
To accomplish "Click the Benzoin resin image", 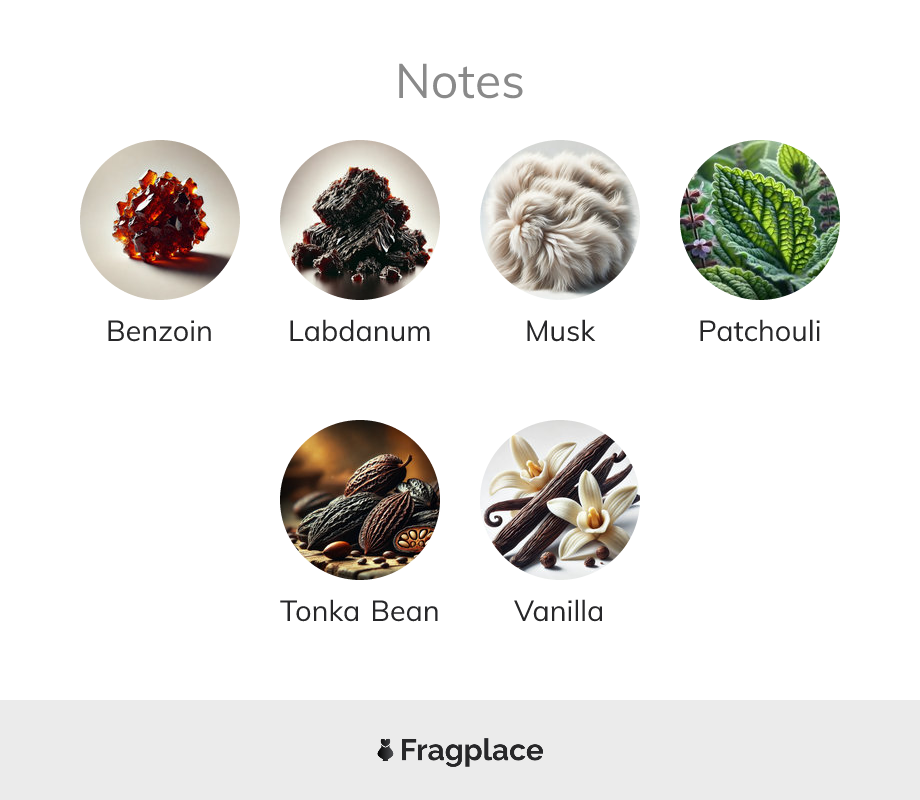I will tap(160, 220).
